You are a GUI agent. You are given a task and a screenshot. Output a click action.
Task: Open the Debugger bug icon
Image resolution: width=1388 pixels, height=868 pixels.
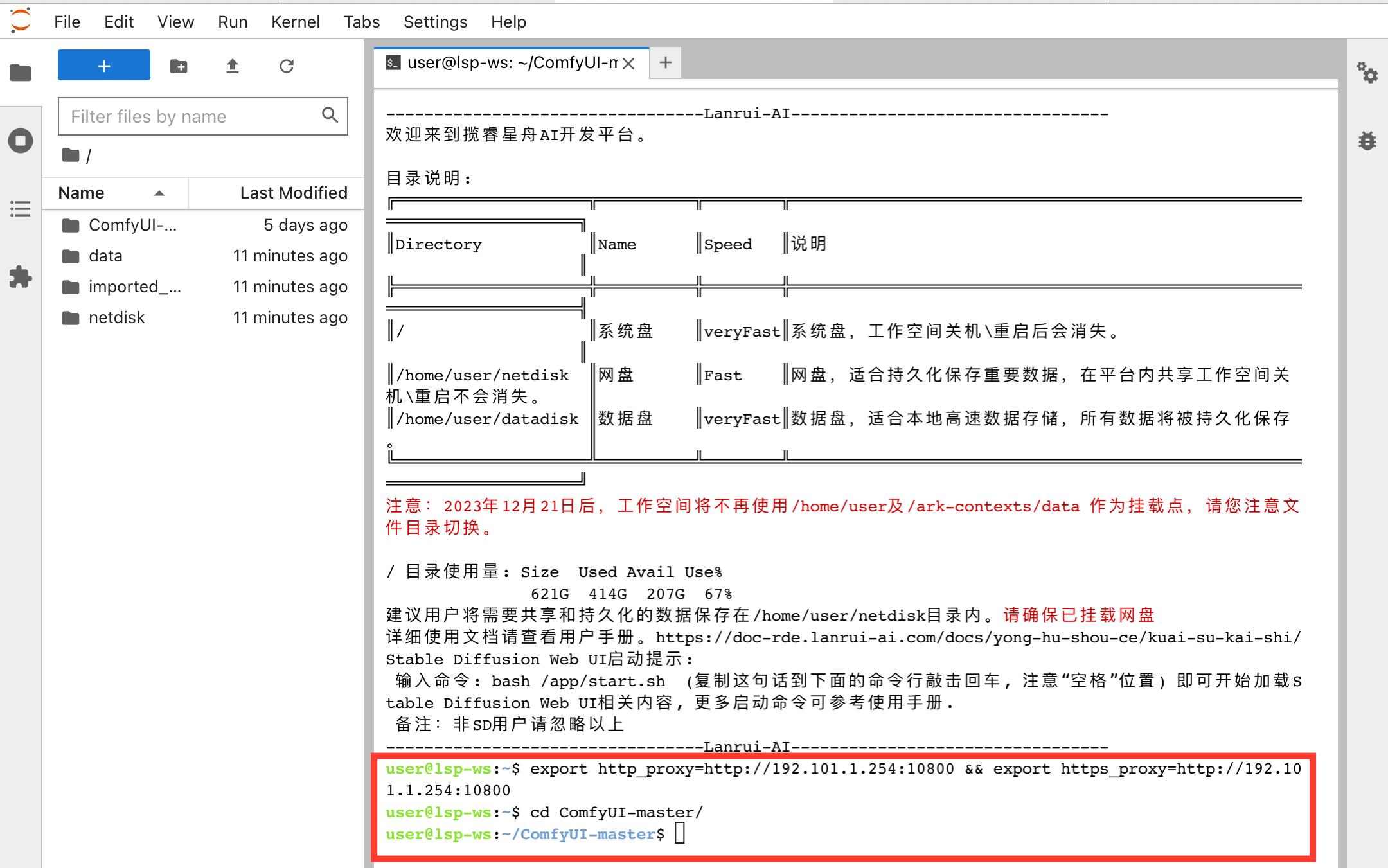tap(1367, 141)
